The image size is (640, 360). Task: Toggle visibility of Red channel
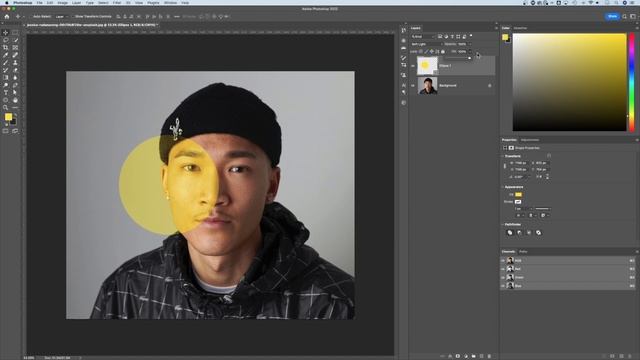(x=503, y=269)
